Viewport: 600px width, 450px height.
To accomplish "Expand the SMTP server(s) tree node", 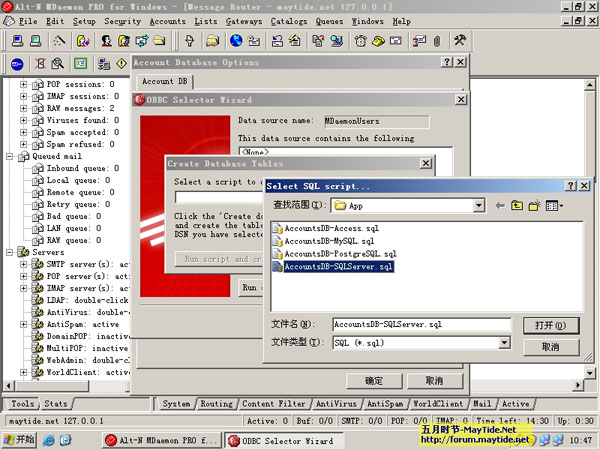I will (x=24, y=265).
